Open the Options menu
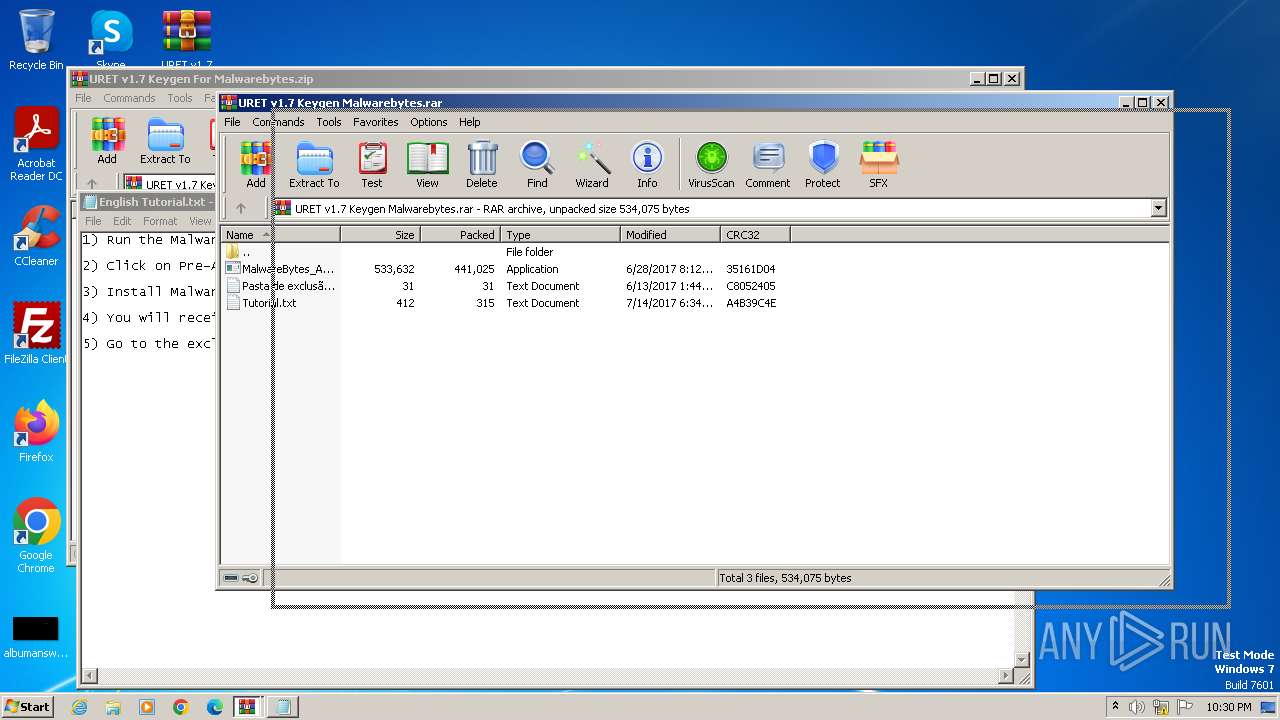 click(x=429, y=122)
